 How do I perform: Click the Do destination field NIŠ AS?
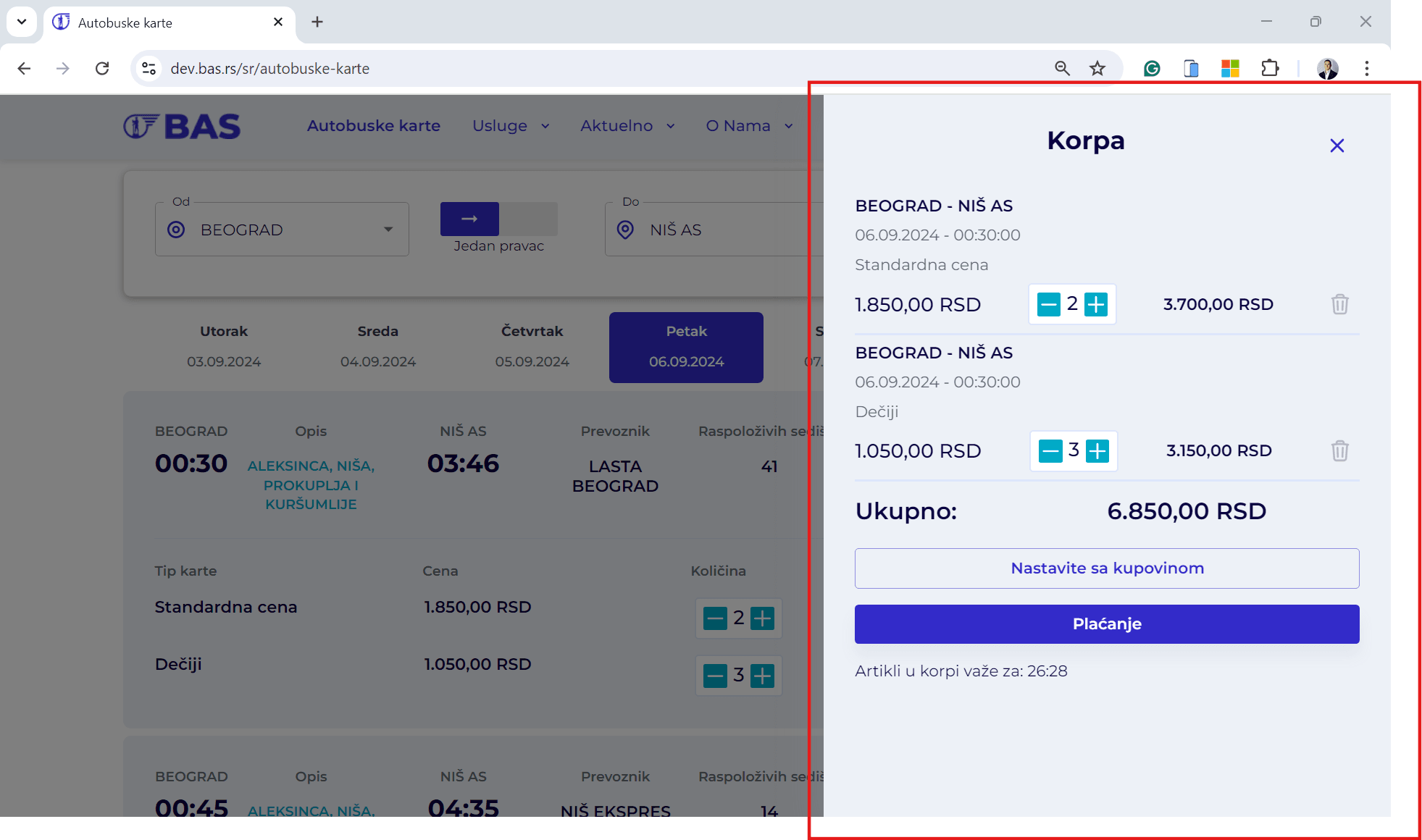point(714,230)
